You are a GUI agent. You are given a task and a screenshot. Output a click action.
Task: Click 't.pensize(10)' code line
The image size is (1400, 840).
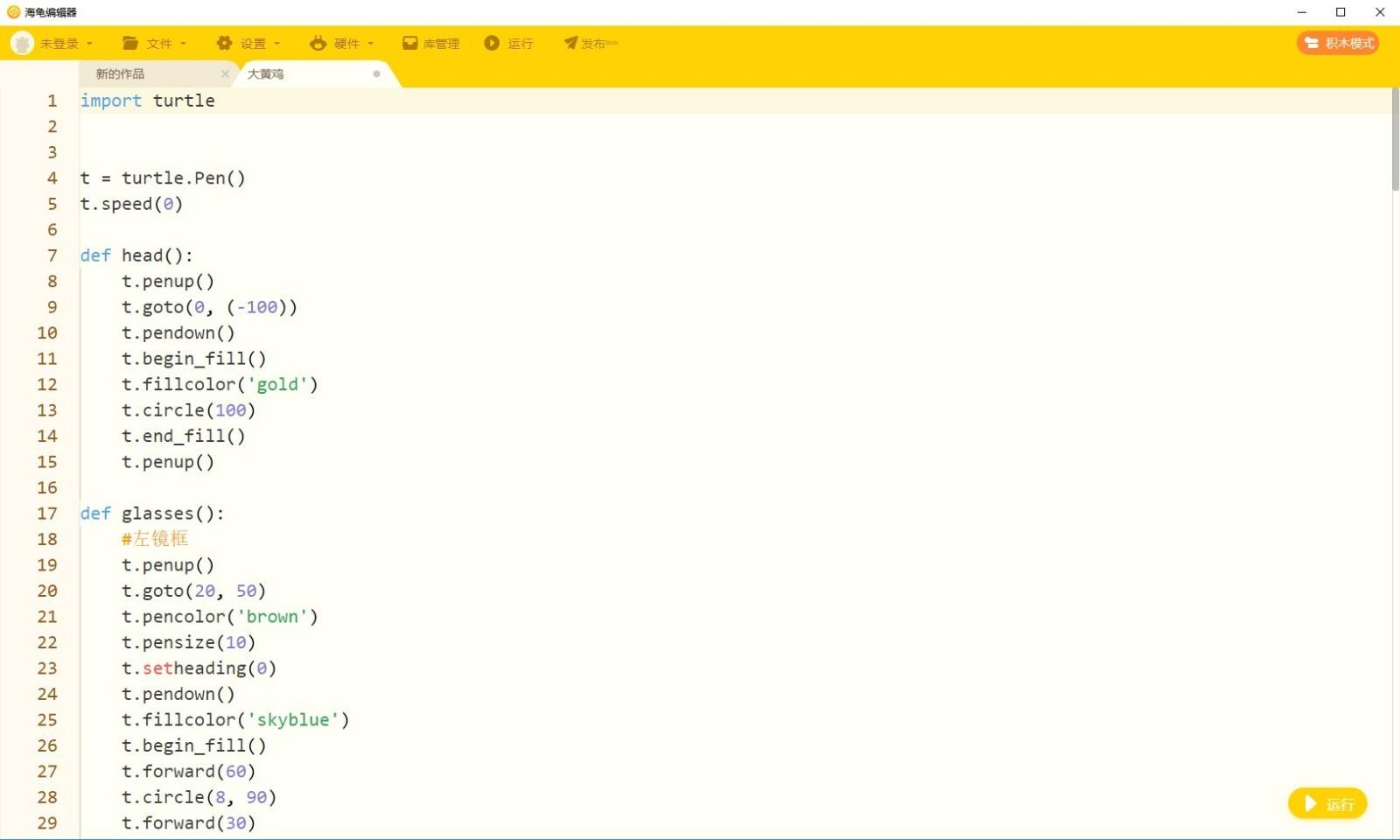pos(188,642)
